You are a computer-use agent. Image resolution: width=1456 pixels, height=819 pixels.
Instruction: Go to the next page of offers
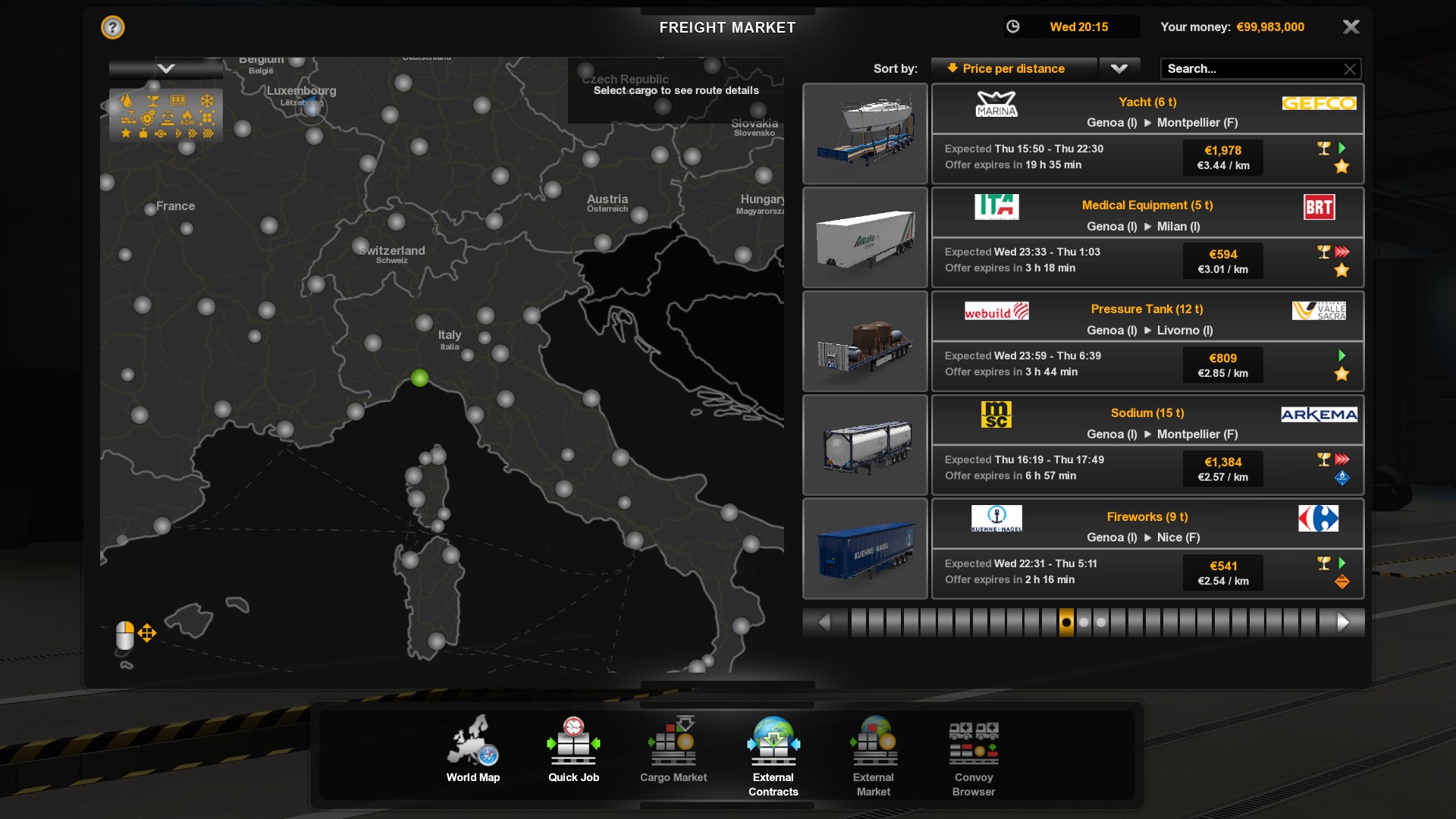[x=1342, y=623]
